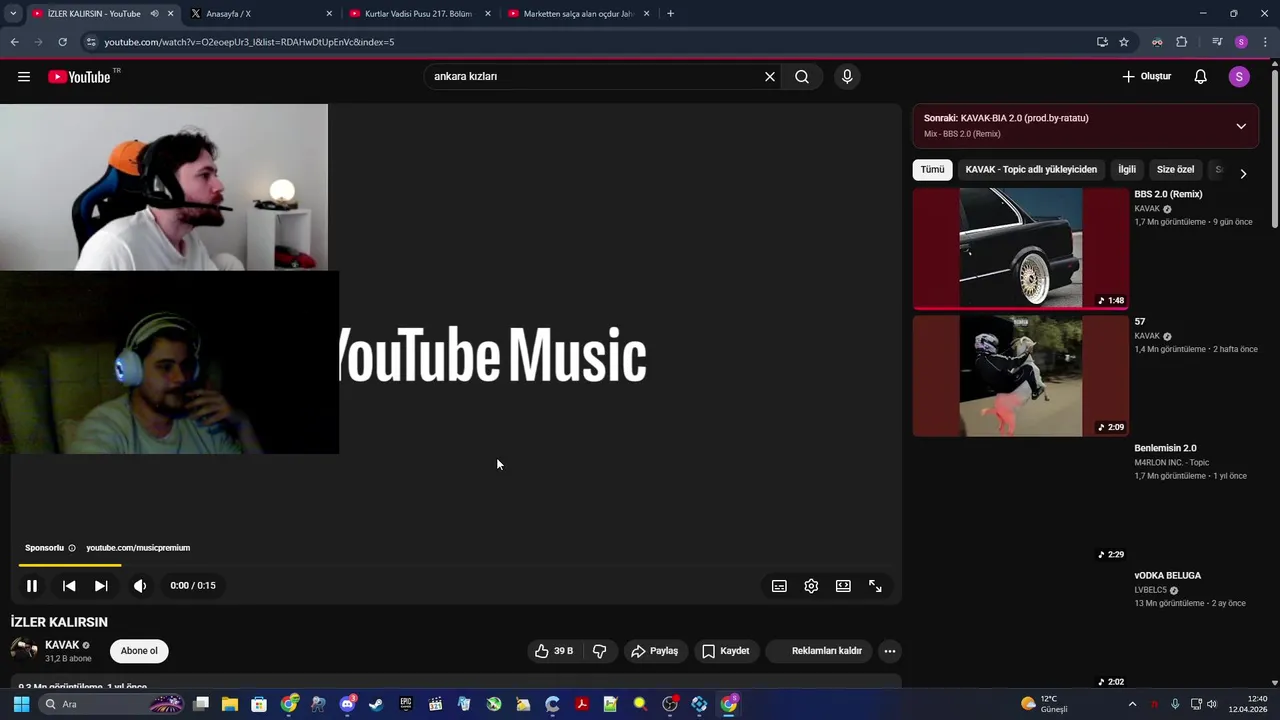
Task: Open media controls in the Chrome toolbar
Action: tap(1217, 42)
